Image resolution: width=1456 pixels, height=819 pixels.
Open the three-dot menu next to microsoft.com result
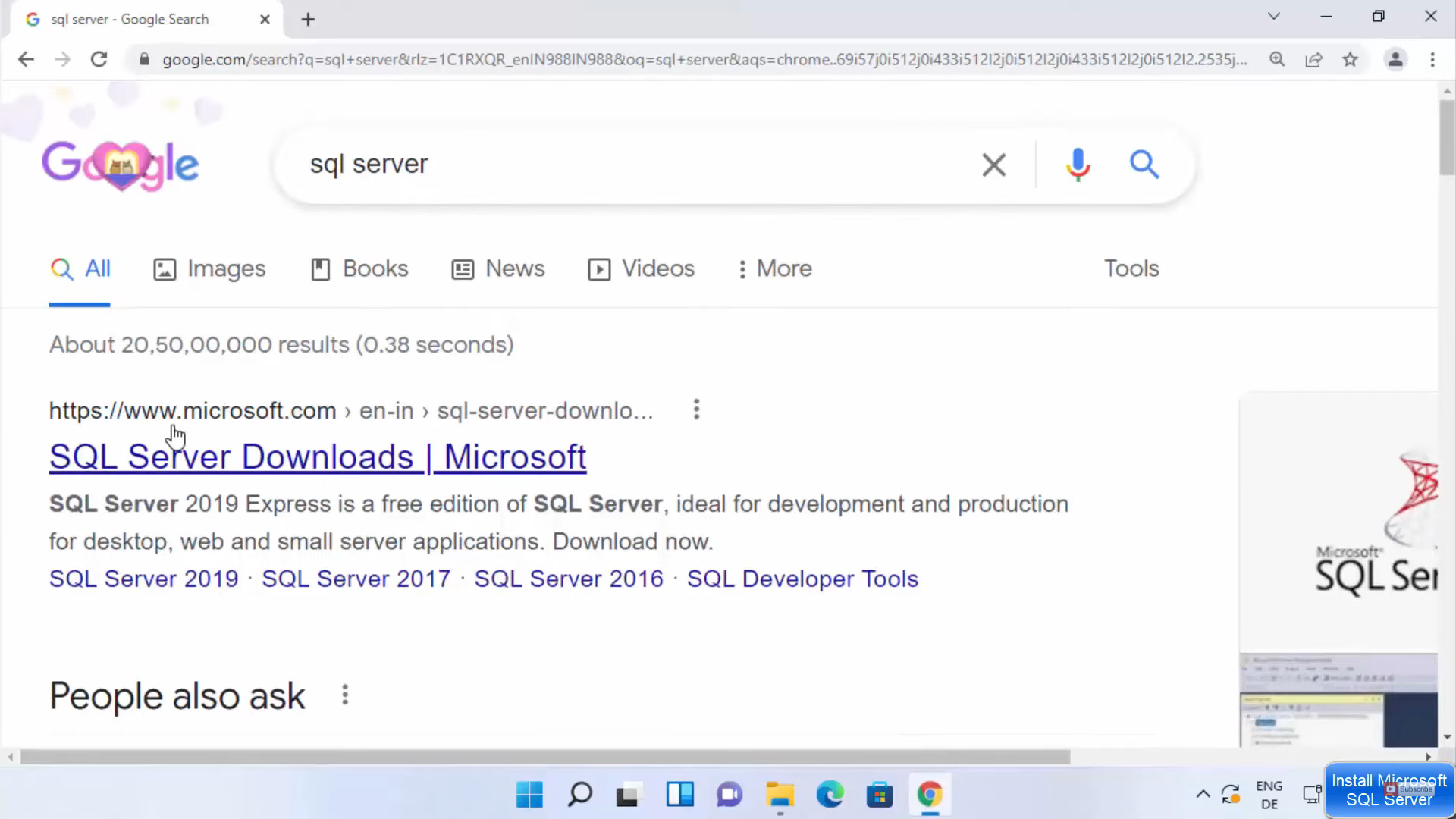pyautogui.click(x=695, y=409)
